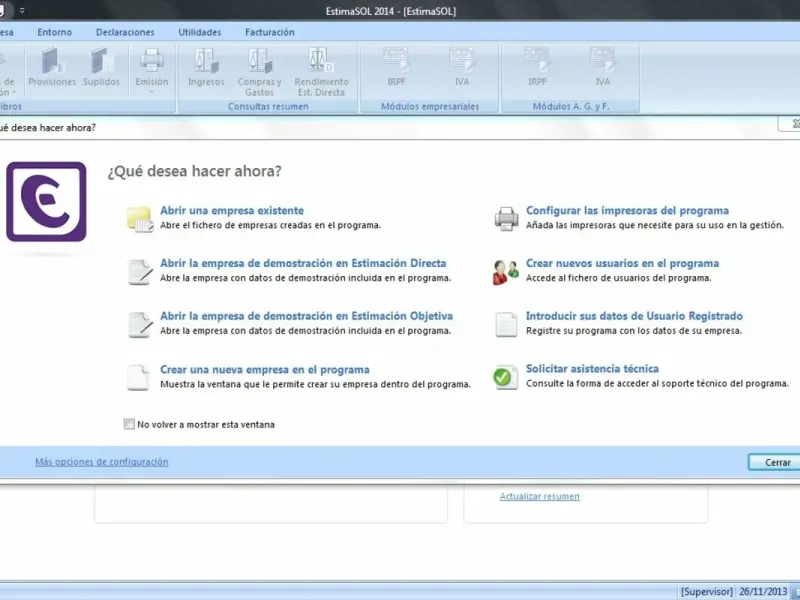Switch to the Utilidades tab

pyautogui.click(x=199, y=32)
